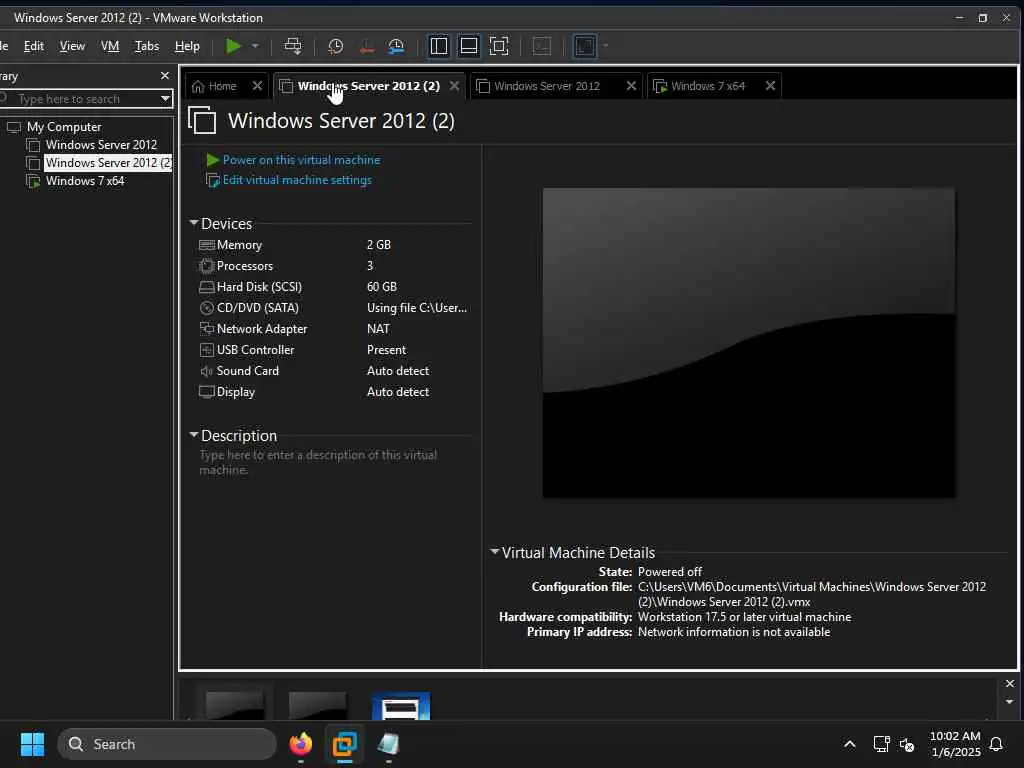Click the library search field

(82, 99)
